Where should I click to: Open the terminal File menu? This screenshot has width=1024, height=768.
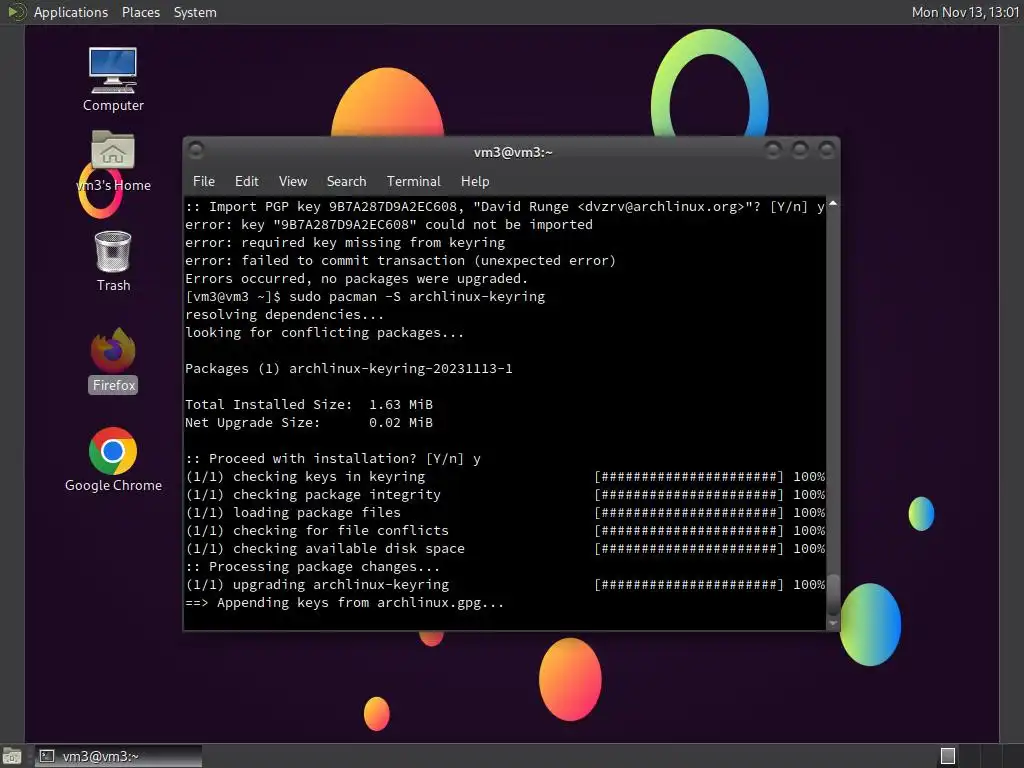click(x=204, y=182)
